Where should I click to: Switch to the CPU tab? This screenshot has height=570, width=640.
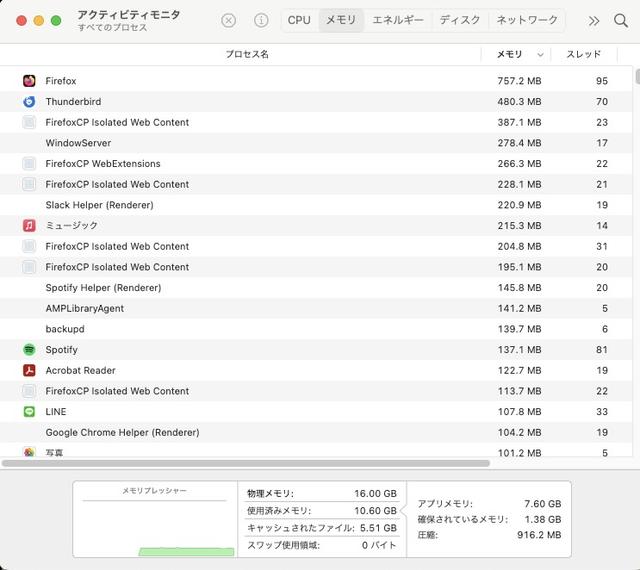299,20
